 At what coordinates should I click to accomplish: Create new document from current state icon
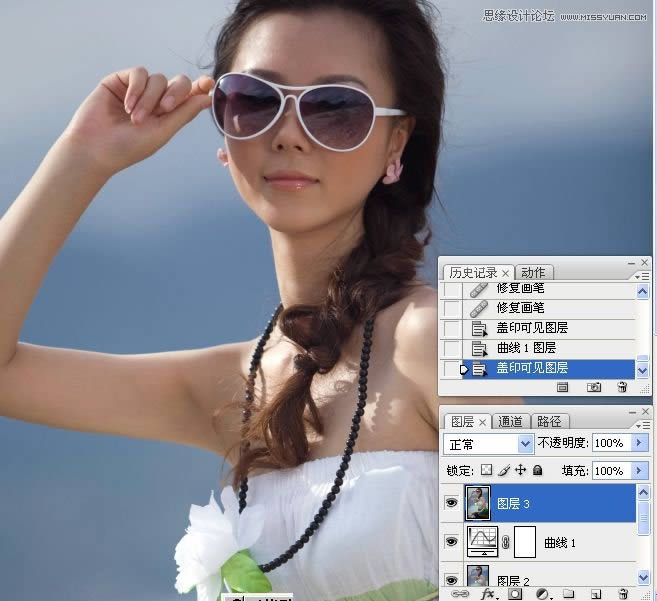pos(563,387)
